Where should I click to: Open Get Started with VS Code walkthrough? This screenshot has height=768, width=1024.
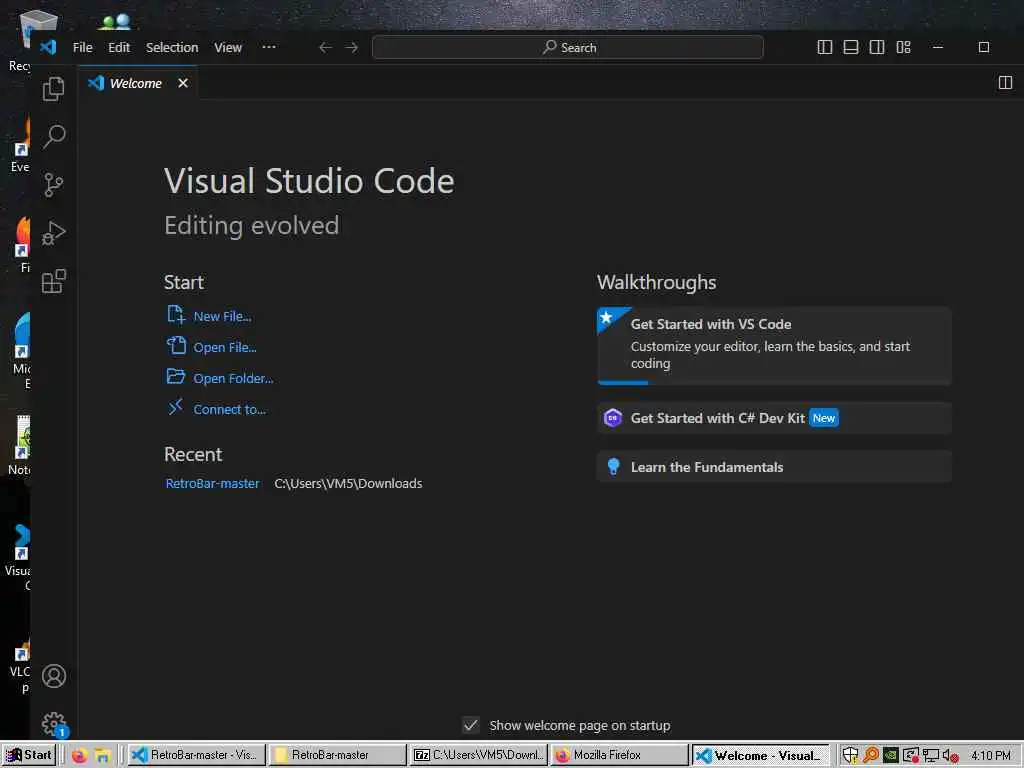pos(774,345)
